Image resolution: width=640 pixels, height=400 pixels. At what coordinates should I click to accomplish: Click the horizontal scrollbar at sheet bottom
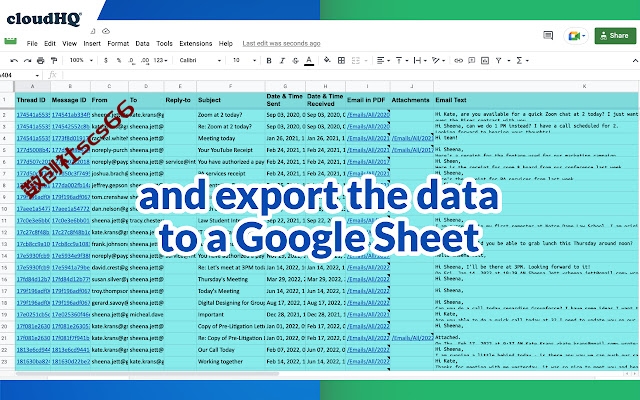click(147, 373)
